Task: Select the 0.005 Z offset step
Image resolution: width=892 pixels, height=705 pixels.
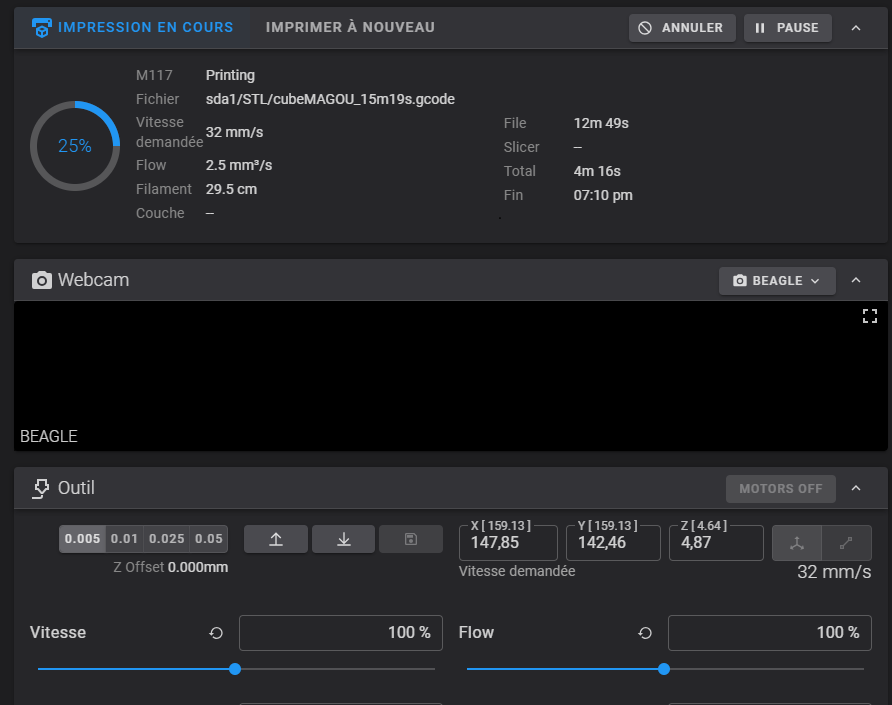Action: click(82, 539)
